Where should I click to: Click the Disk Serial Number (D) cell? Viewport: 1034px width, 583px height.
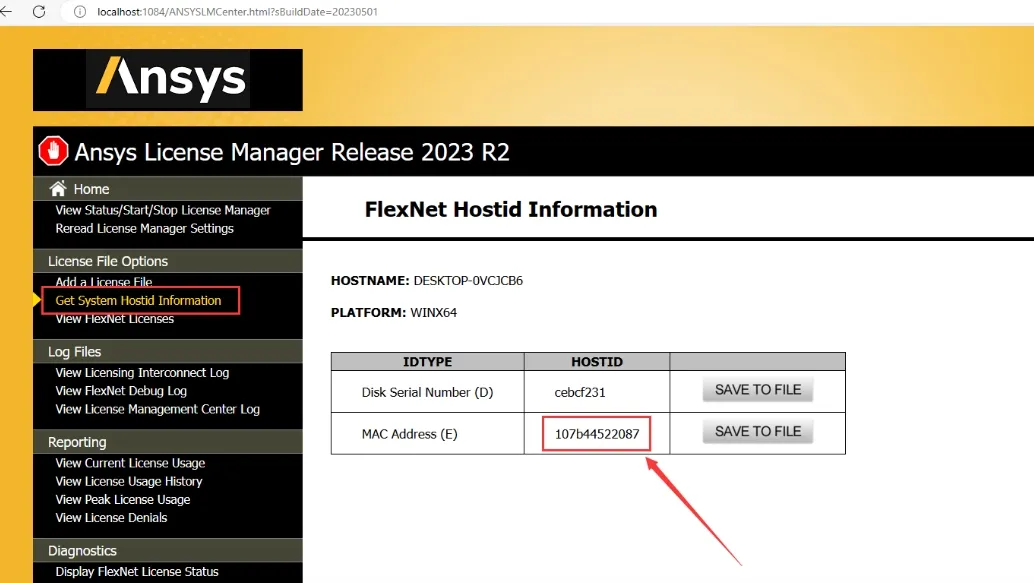coord(427,392)
